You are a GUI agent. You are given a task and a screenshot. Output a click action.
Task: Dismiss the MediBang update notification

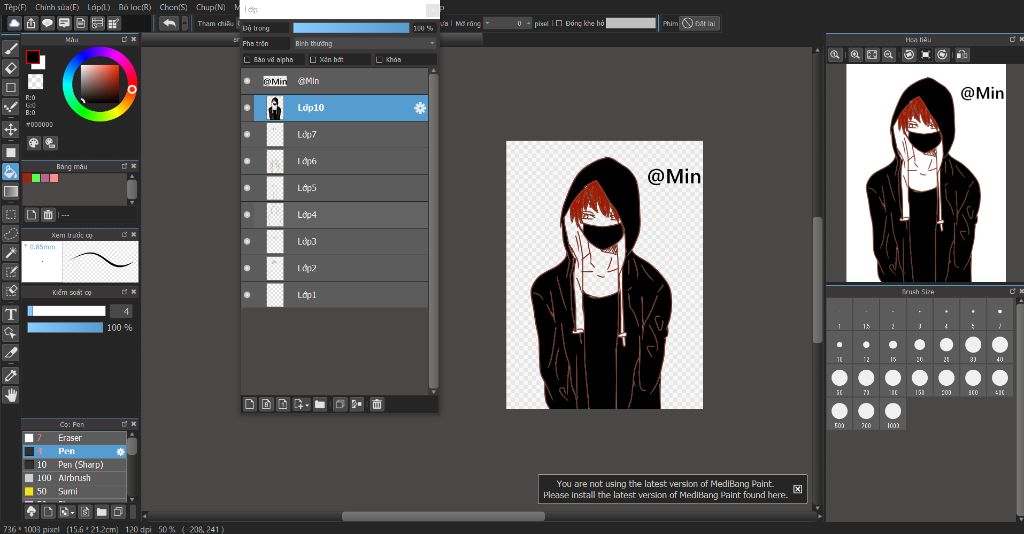797,489
